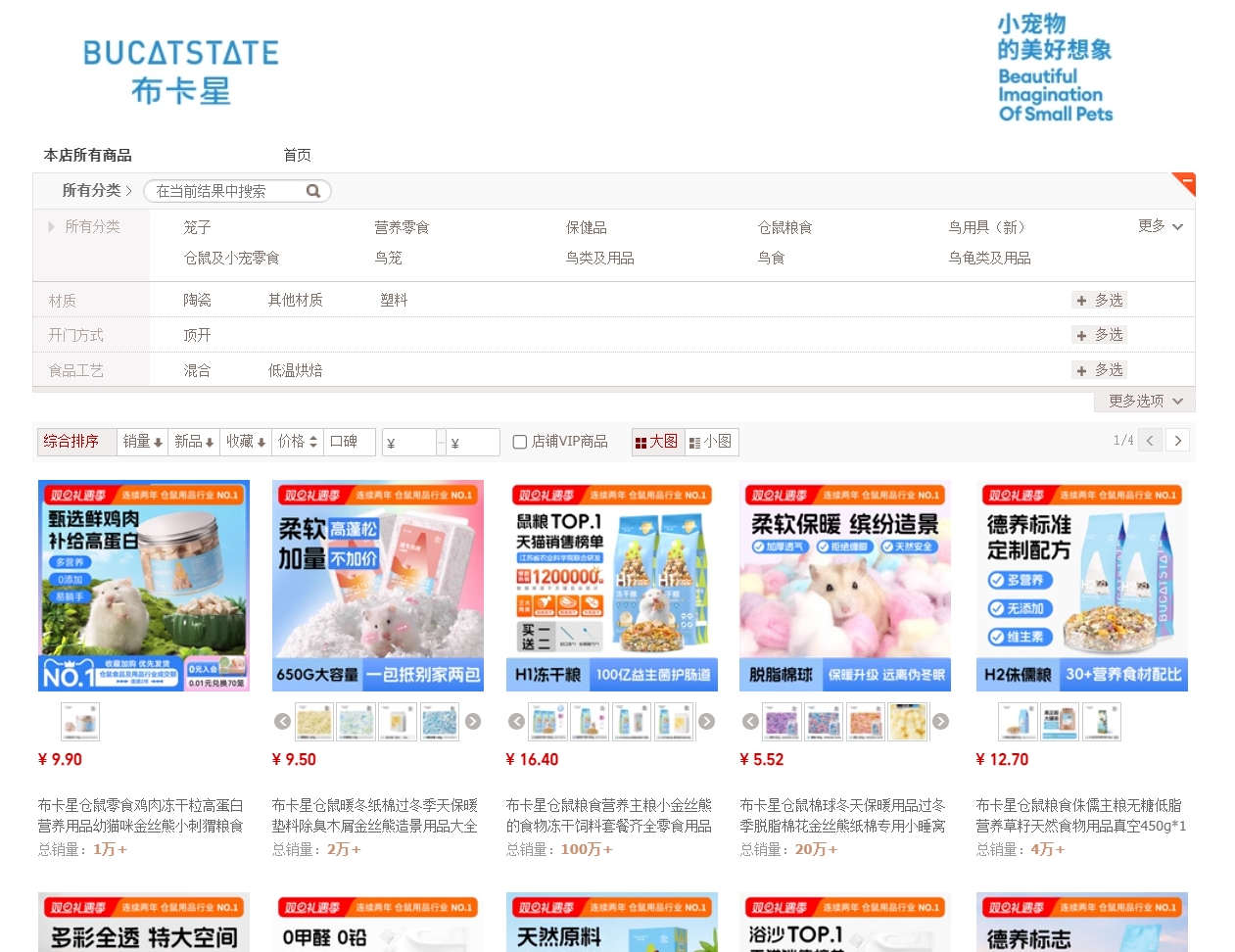The image size is (1235, 952).
Task: Sort products by 价格
Action: pos(298,442)
